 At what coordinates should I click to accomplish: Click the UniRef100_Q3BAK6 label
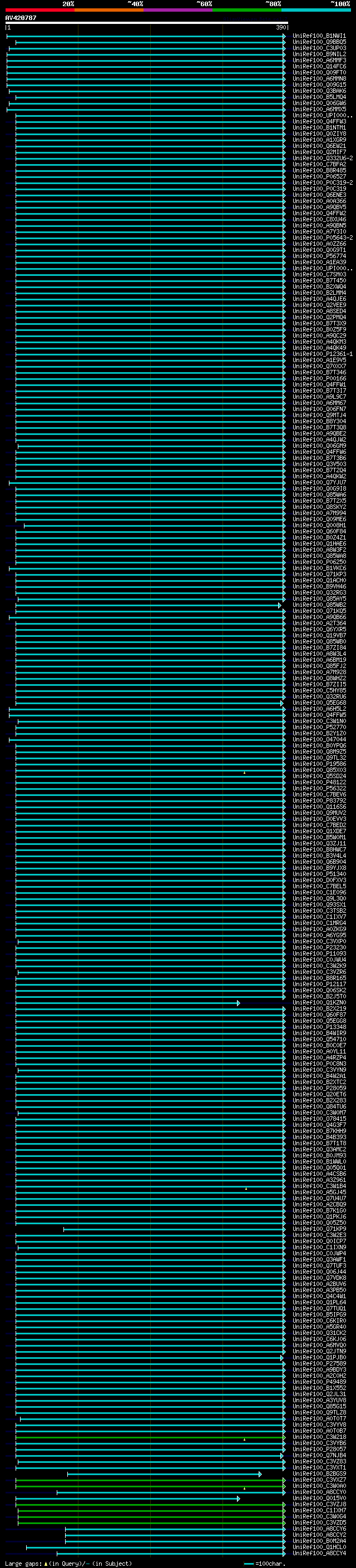[x=319, y=91]
